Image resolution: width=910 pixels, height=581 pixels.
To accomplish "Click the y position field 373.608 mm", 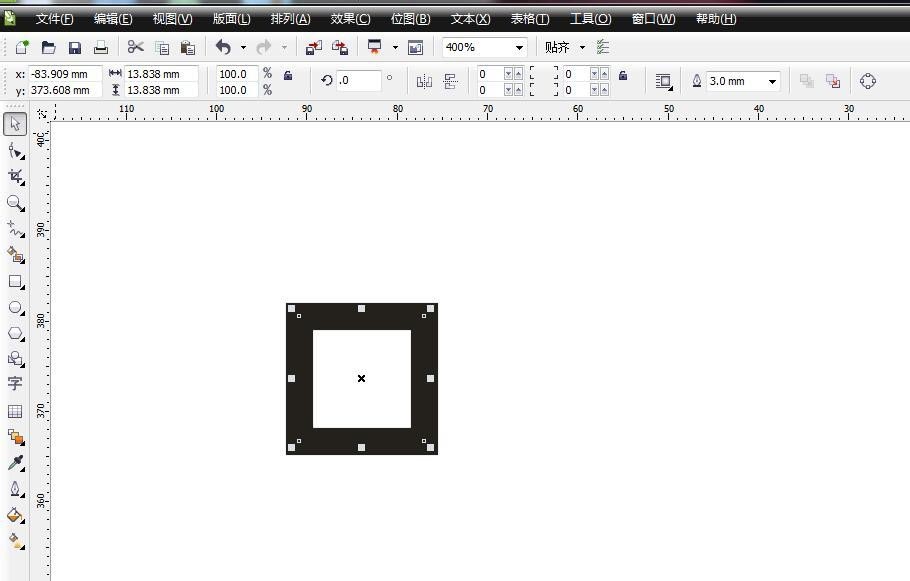I will tap(64, 90).
